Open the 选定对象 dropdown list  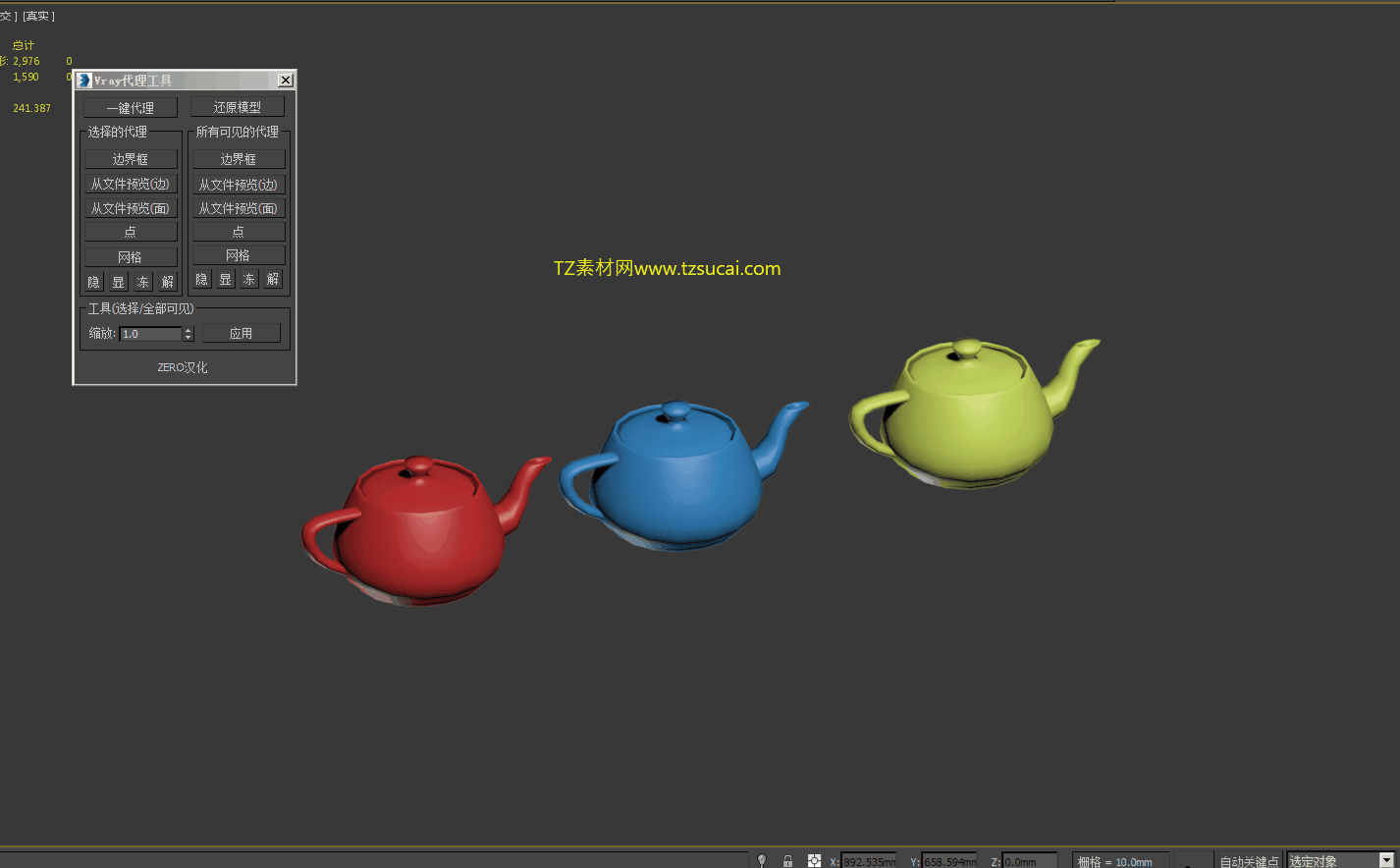pos(1386,861)
